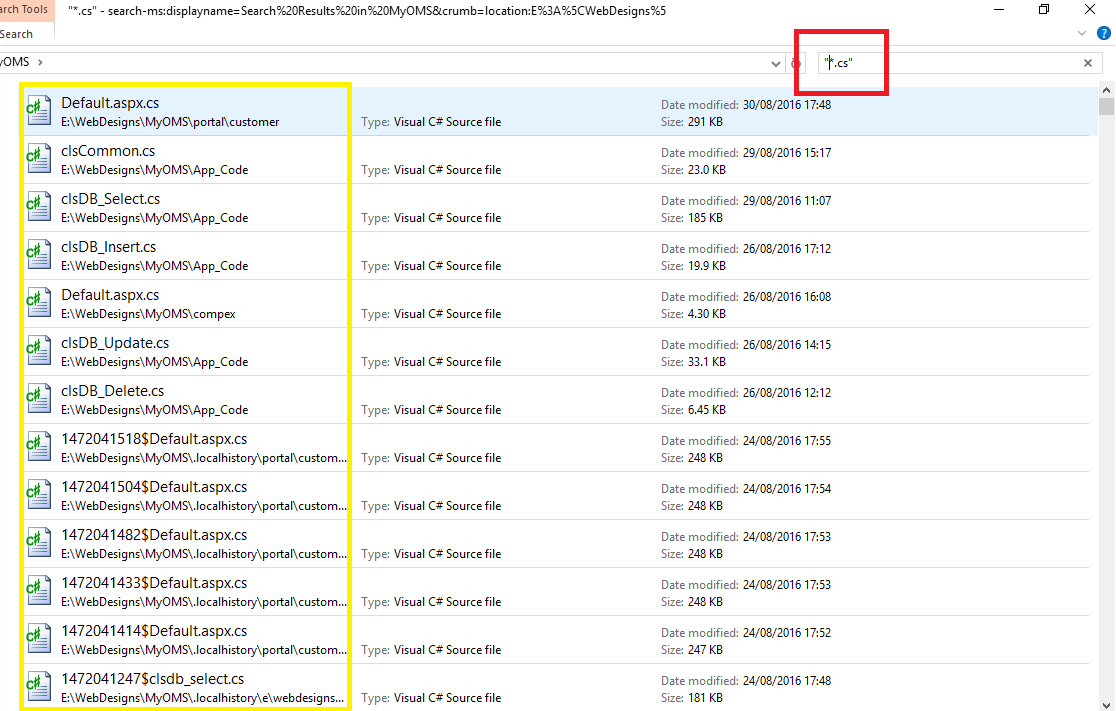The image size is (1116, 711).
Task: Click the C# icon for clsCommon.cs
Action: point(38,158)
